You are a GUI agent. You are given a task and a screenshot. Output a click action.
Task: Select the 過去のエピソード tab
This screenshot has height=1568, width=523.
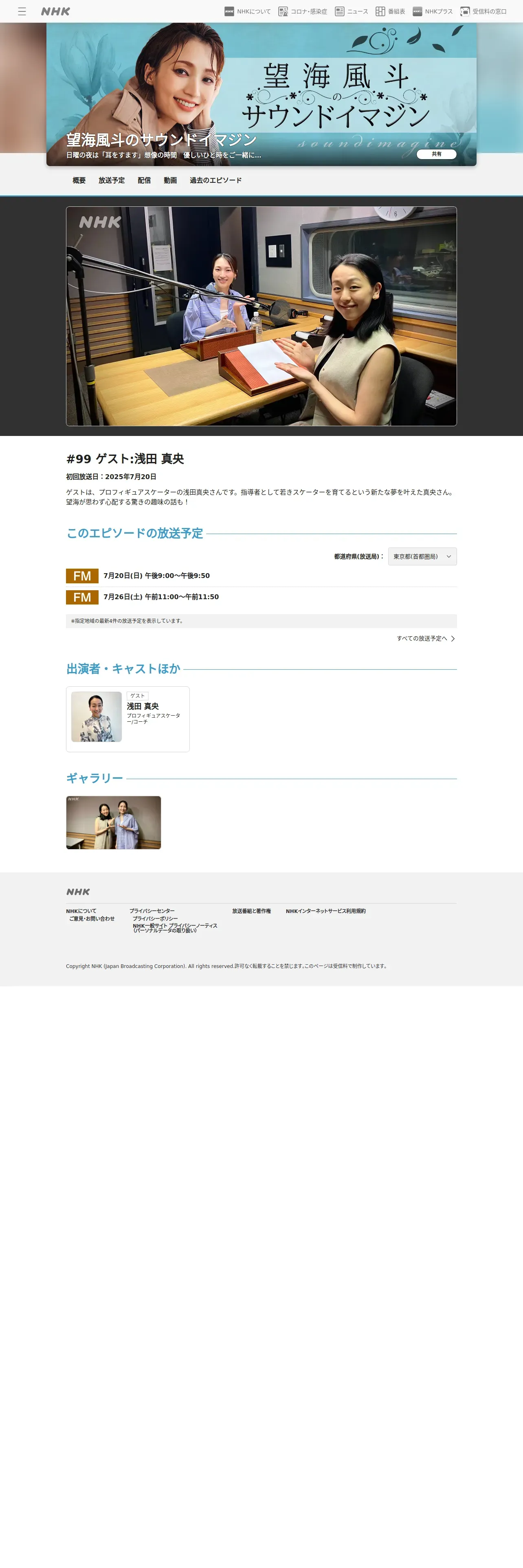coord(215,180)
